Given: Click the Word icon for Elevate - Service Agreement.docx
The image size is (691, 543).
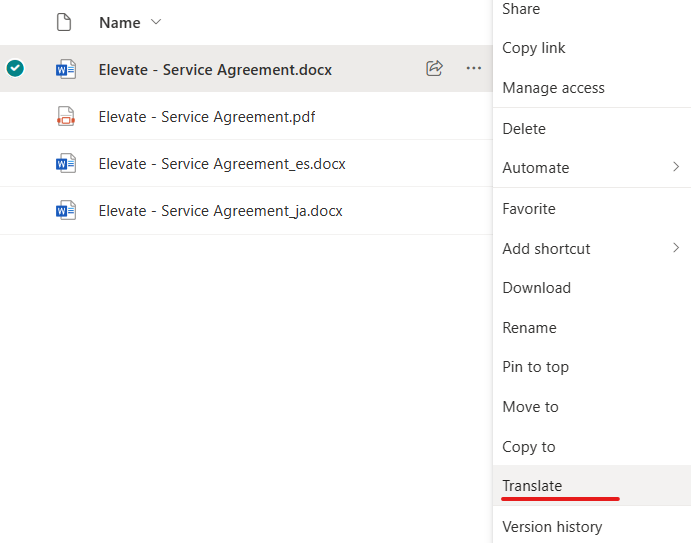Looking at the screenshot, I should point(66,69).
